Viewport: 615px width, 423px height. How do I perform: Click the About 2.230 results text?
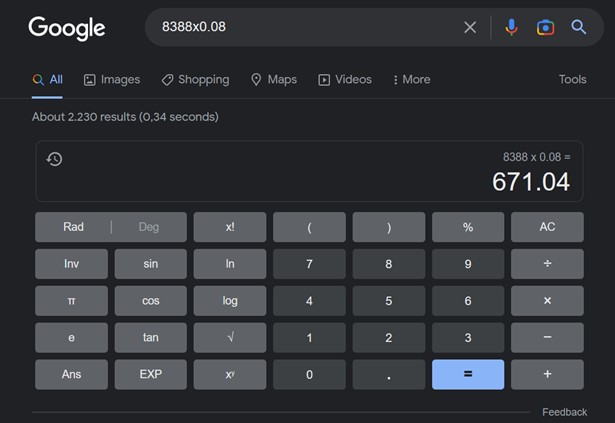125,117
